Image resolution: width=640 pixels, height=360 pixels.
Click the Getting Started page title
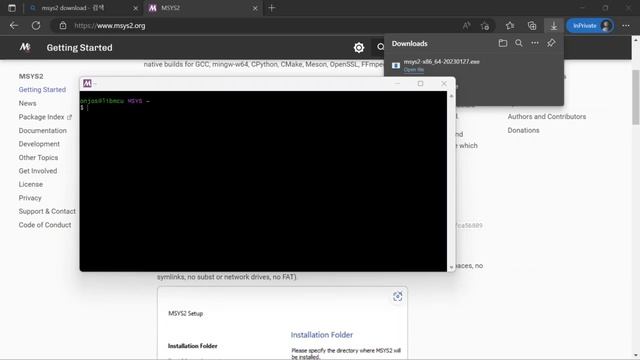79,48
